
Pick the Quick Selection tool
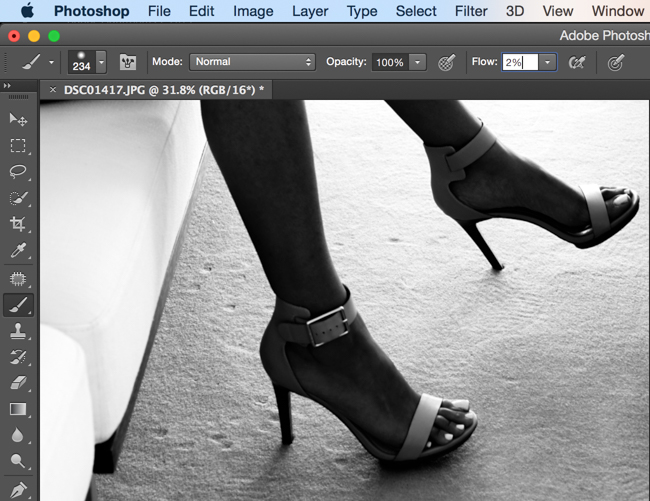pos(18,198)
